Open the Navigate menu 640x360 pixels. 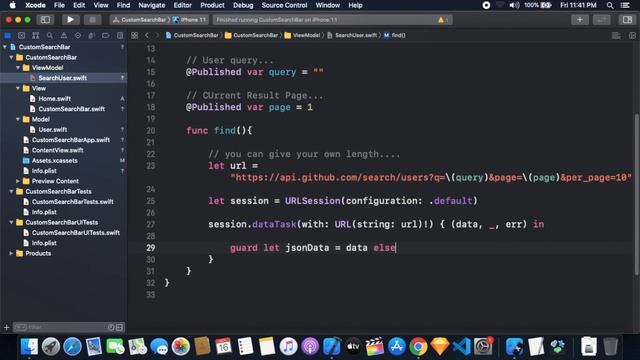click(151, 5)
